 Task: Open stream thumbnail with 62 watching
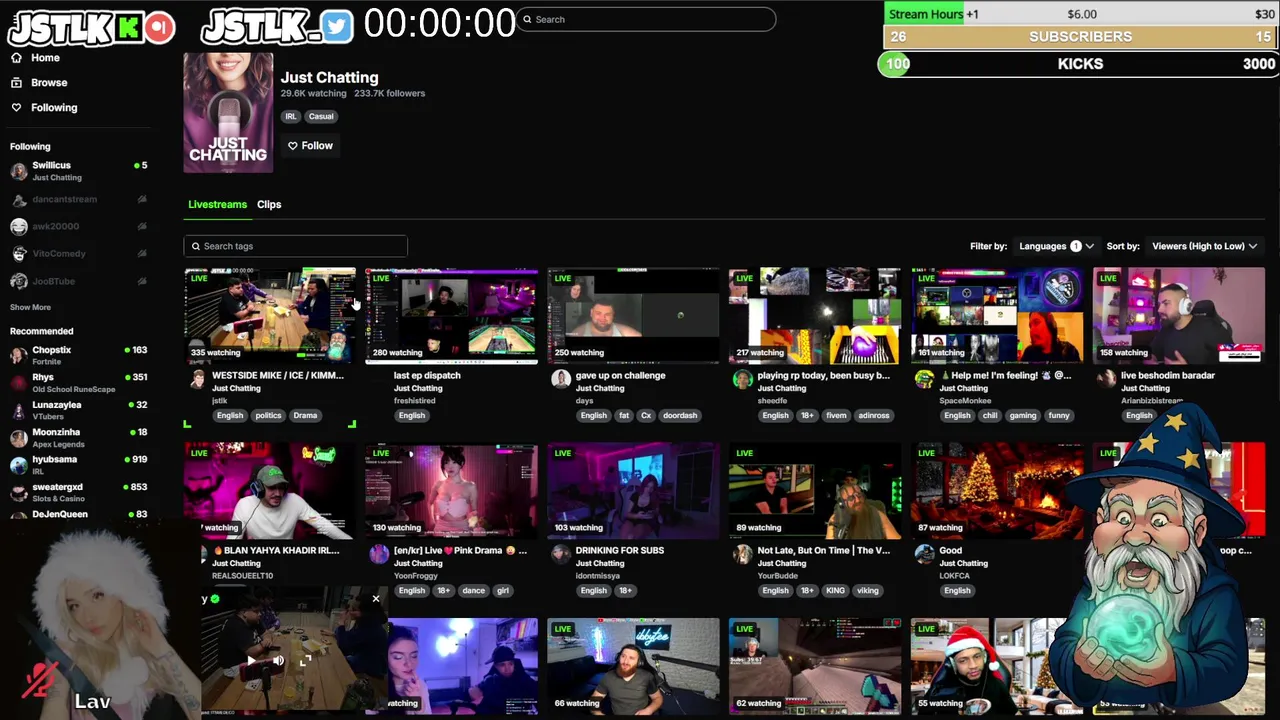(x=815, y=665)
